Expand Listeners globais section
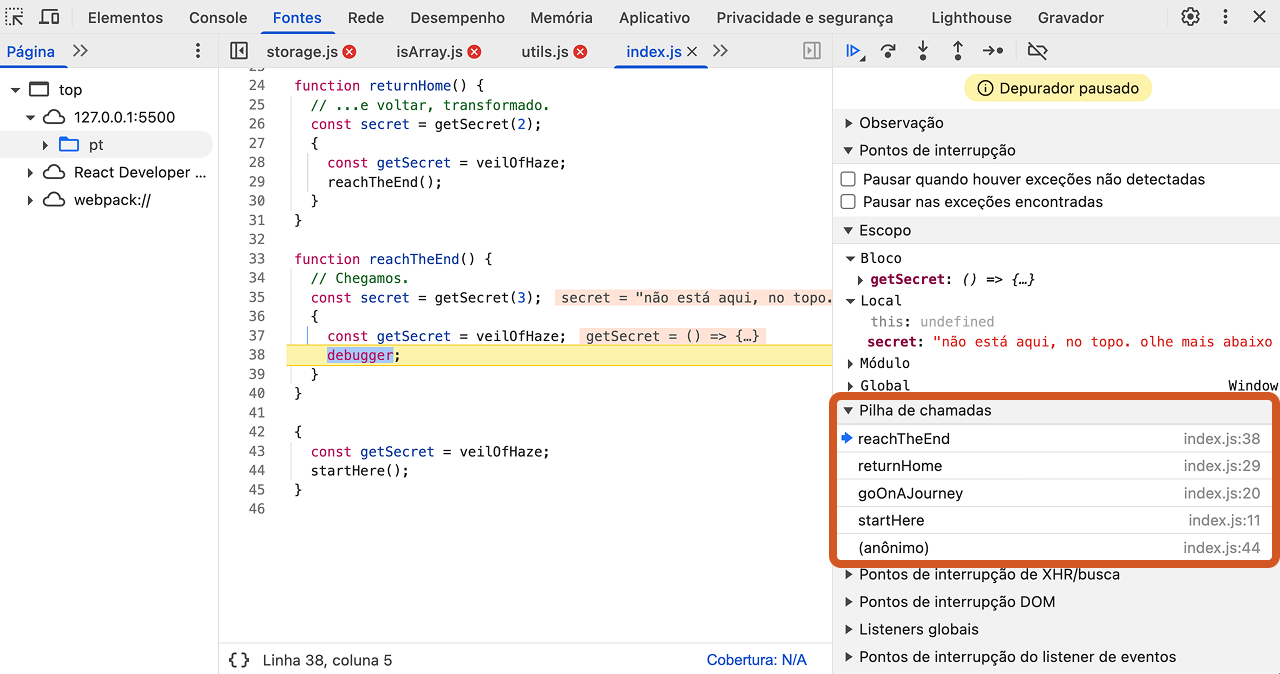Screen dimensions: 1280x674 pos(849,629)
